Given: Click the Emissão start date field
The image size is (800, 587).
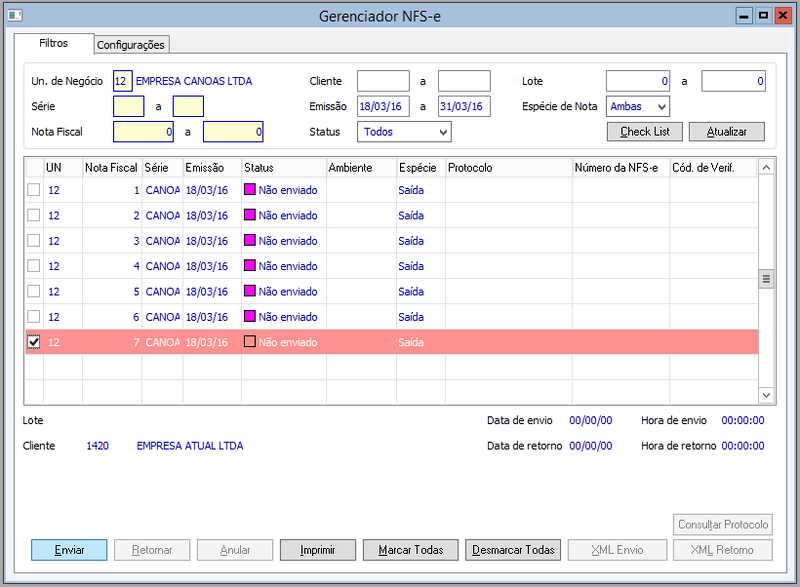Looking at the screenshot, I should click(x=383, y=107).
